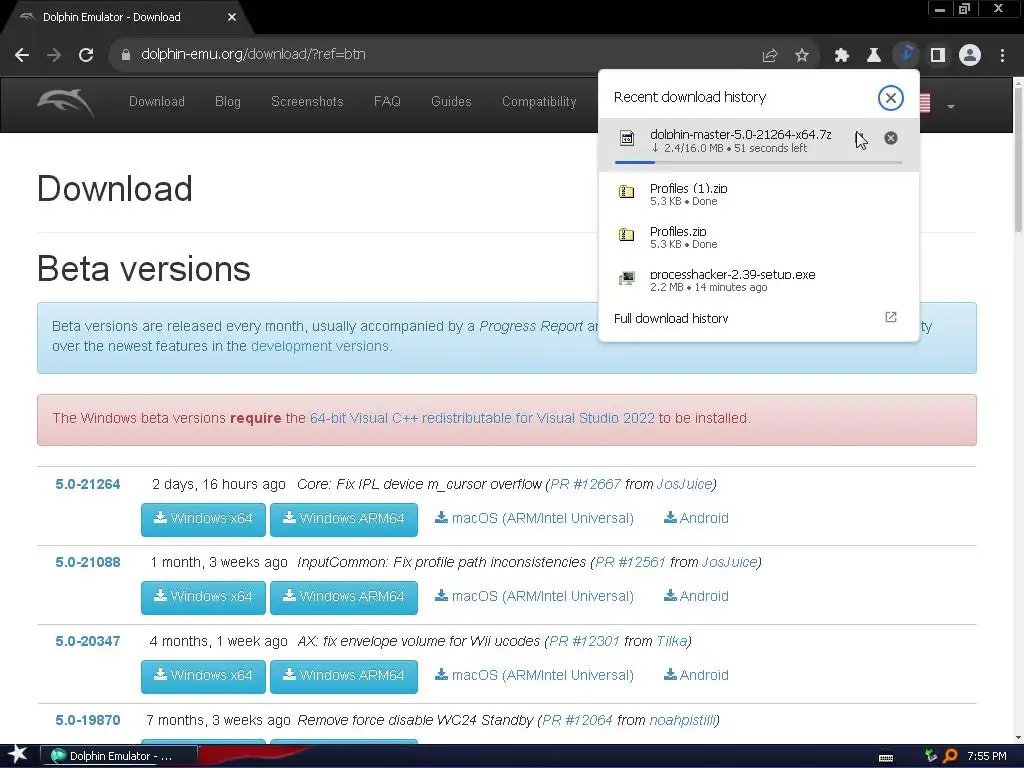Open the 5.0-21264 version link

(88, 485)
